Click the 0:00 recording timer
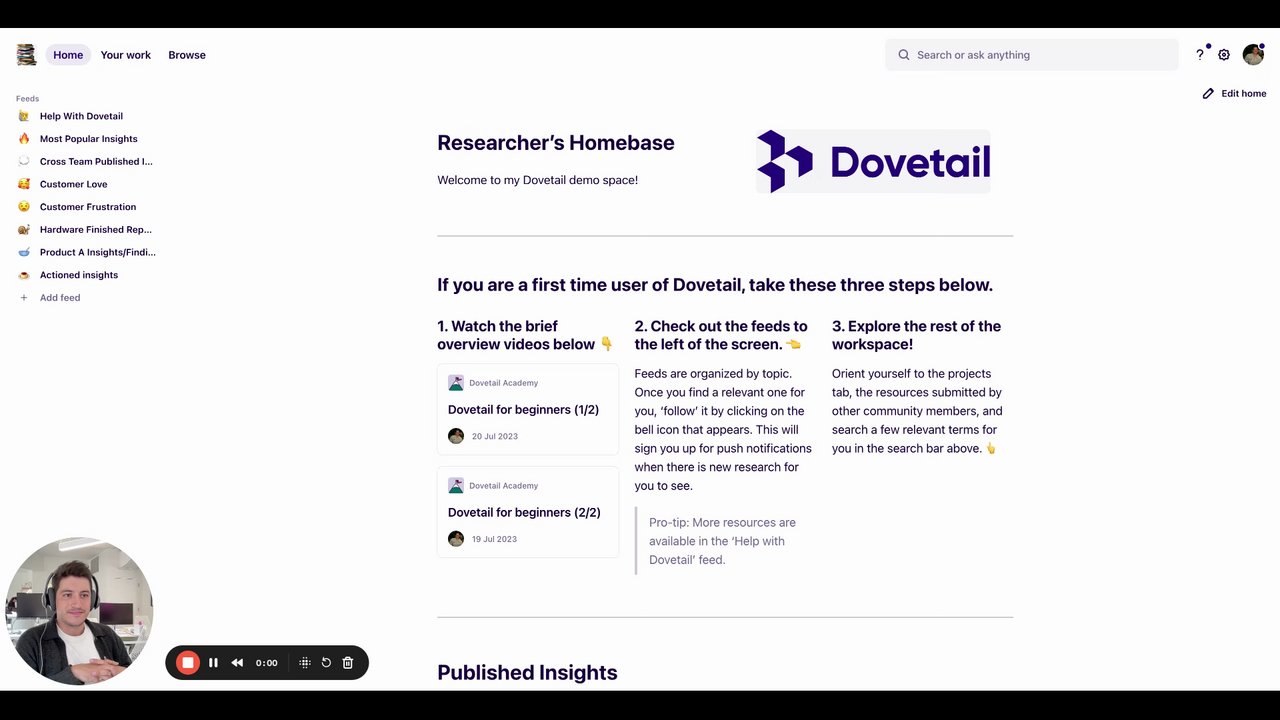The image size is (1280, 720). (266, 663)
